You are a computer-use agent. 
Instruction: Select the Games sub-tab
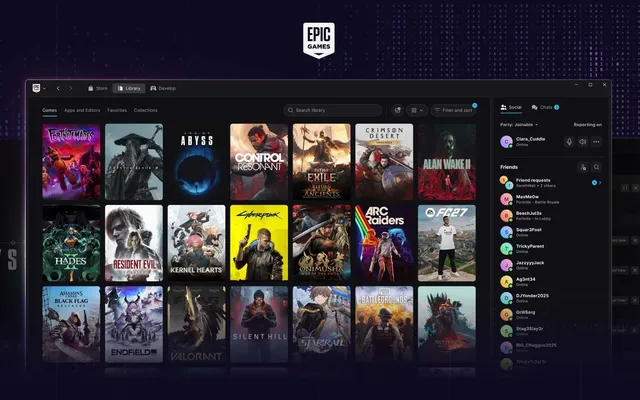click(49, 110)
